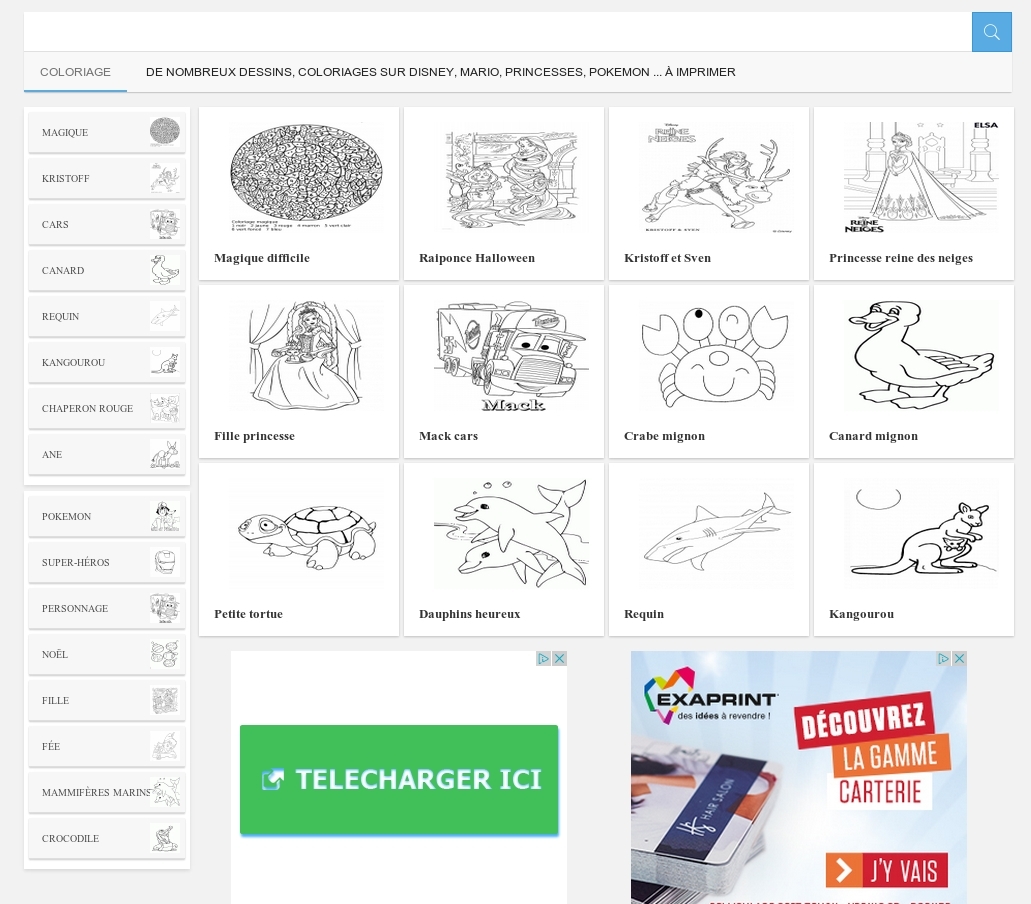Open the Dauphins heureux dolphins drawing

(x=511, y=534)
